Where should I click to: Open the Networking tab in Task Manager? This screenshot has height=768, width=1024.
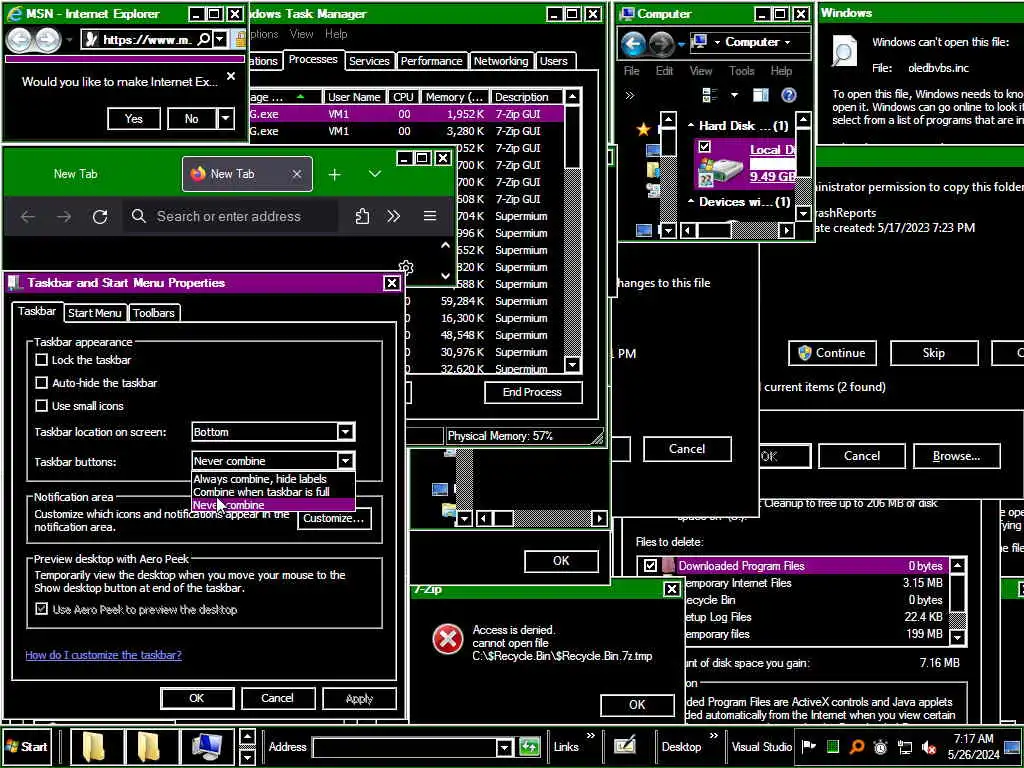coord(501,61)
